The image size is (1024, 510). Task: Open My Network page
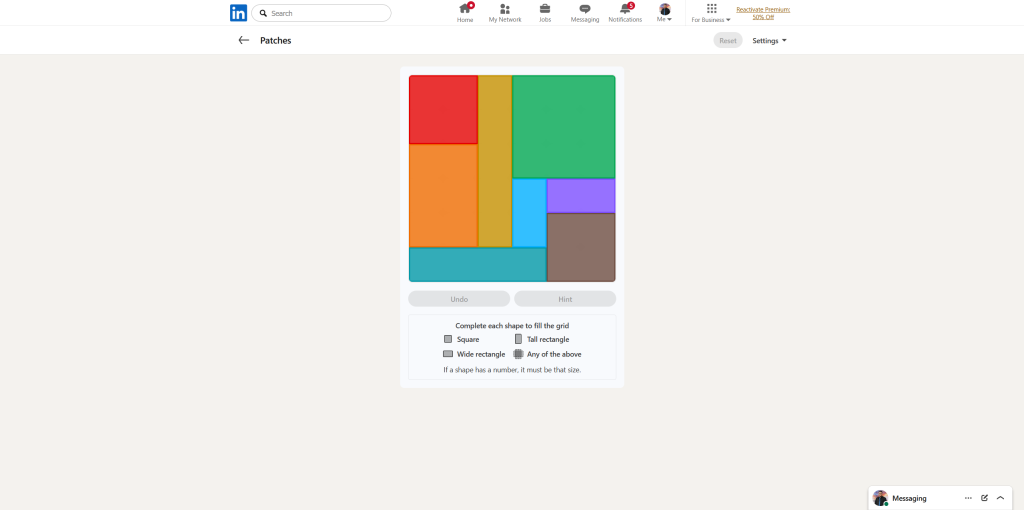point(505,13)
